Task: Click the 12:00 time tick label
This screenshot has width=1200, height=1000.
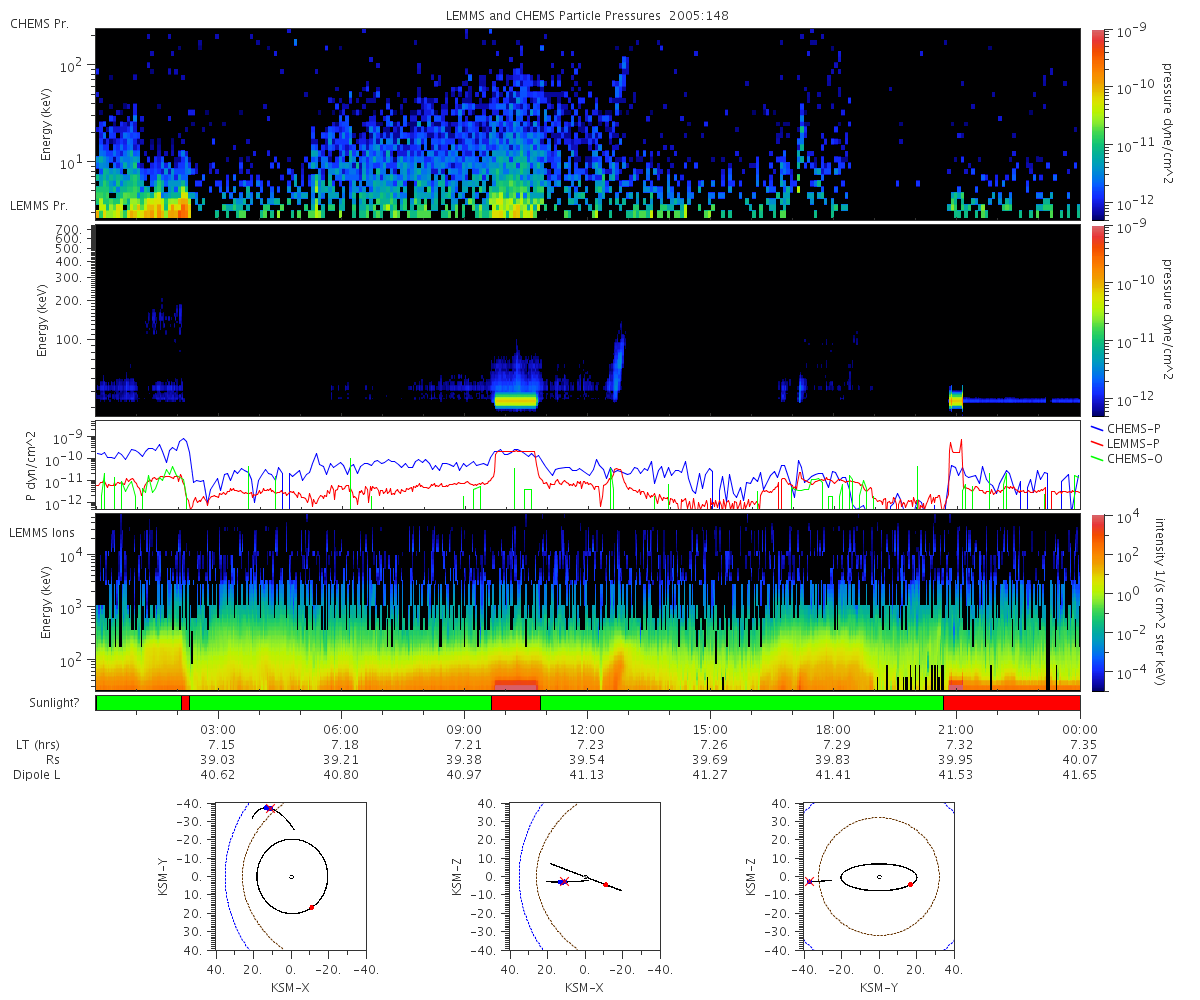Action: coord(588,729)
